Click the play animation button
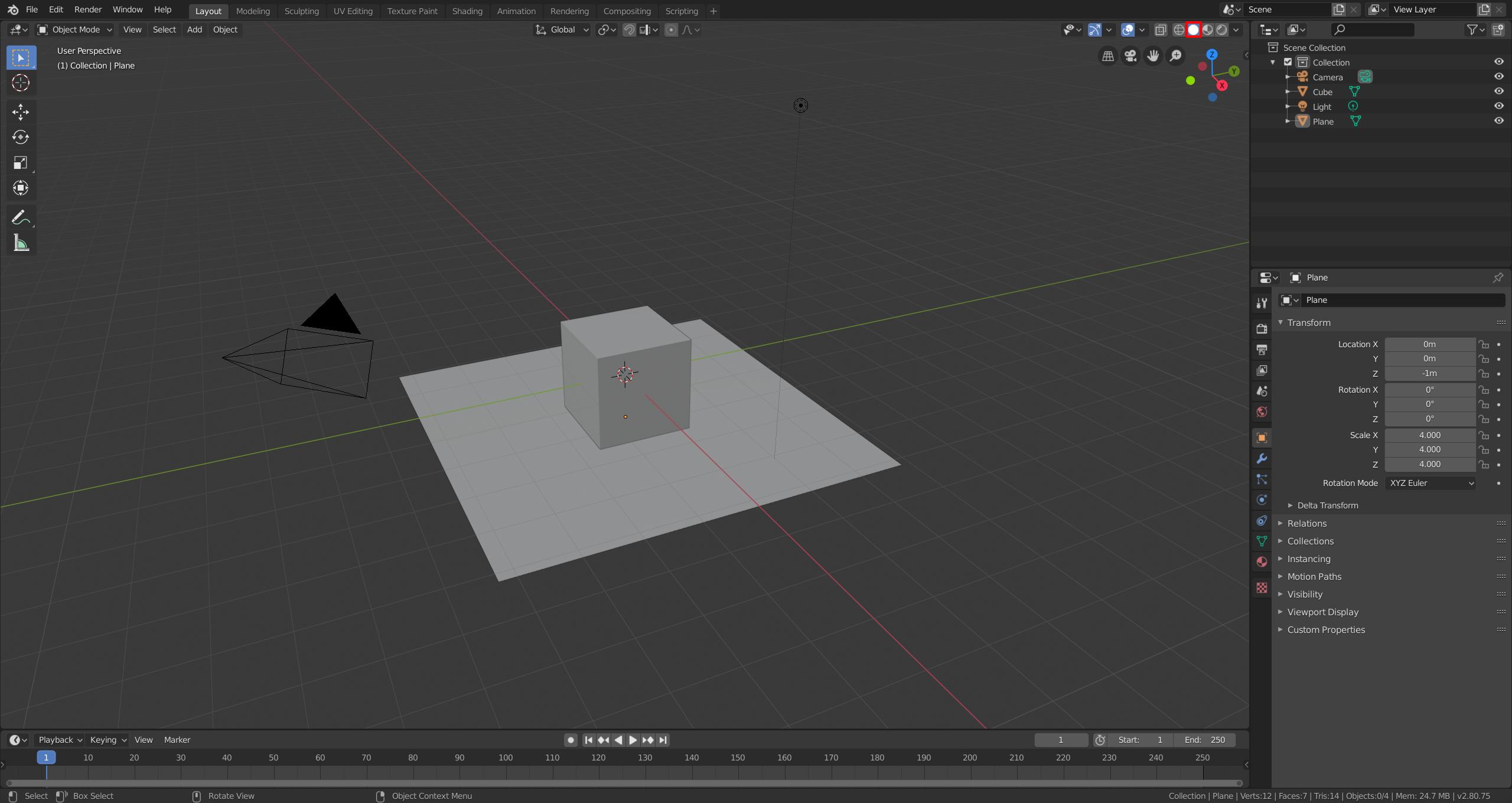This screenshot has width=1512, height=803. pyautogui.click(x=633, y=740)
